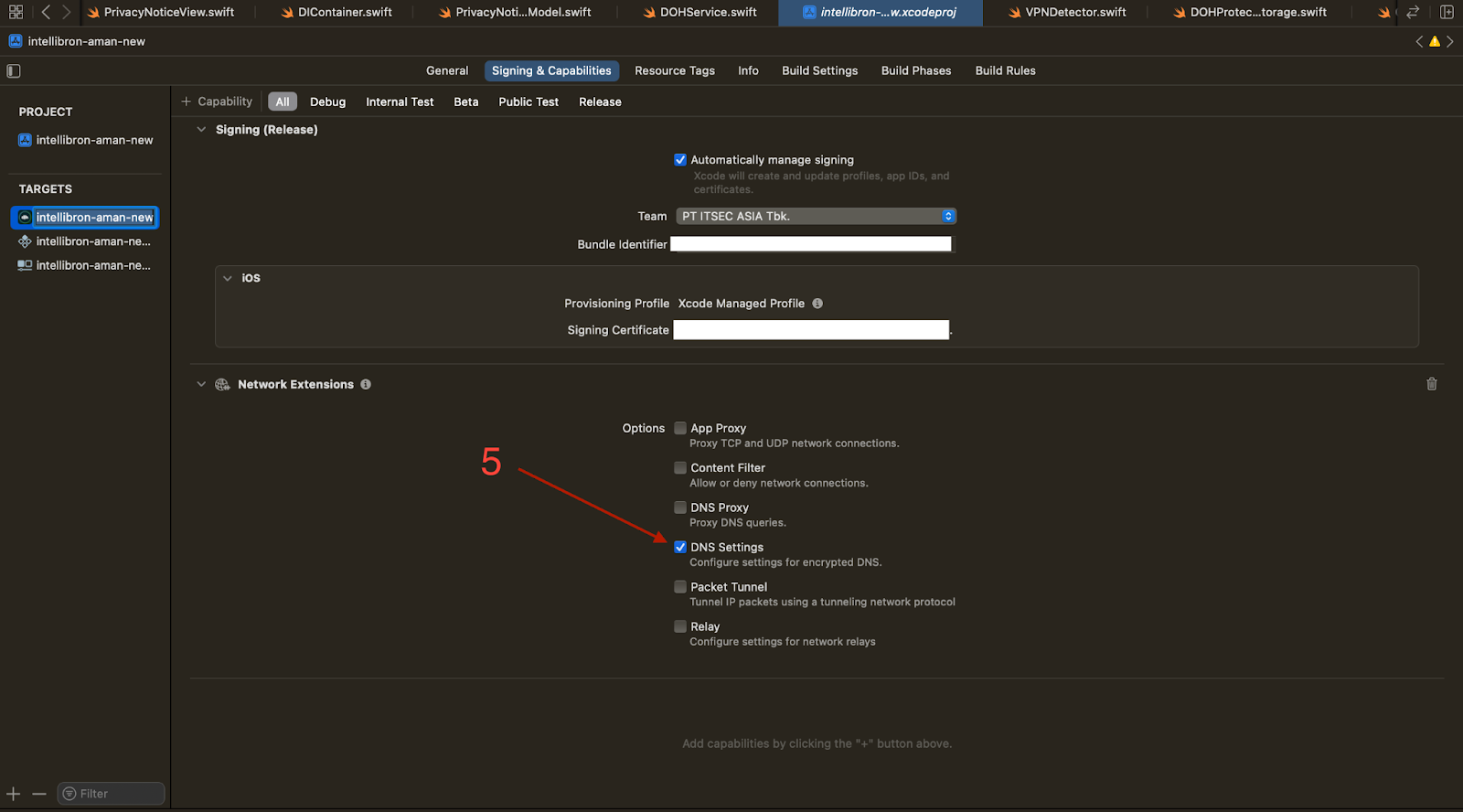Select the first intellibron-aman-new app target
Screen dimensions: 1463x812
point(85,217)
